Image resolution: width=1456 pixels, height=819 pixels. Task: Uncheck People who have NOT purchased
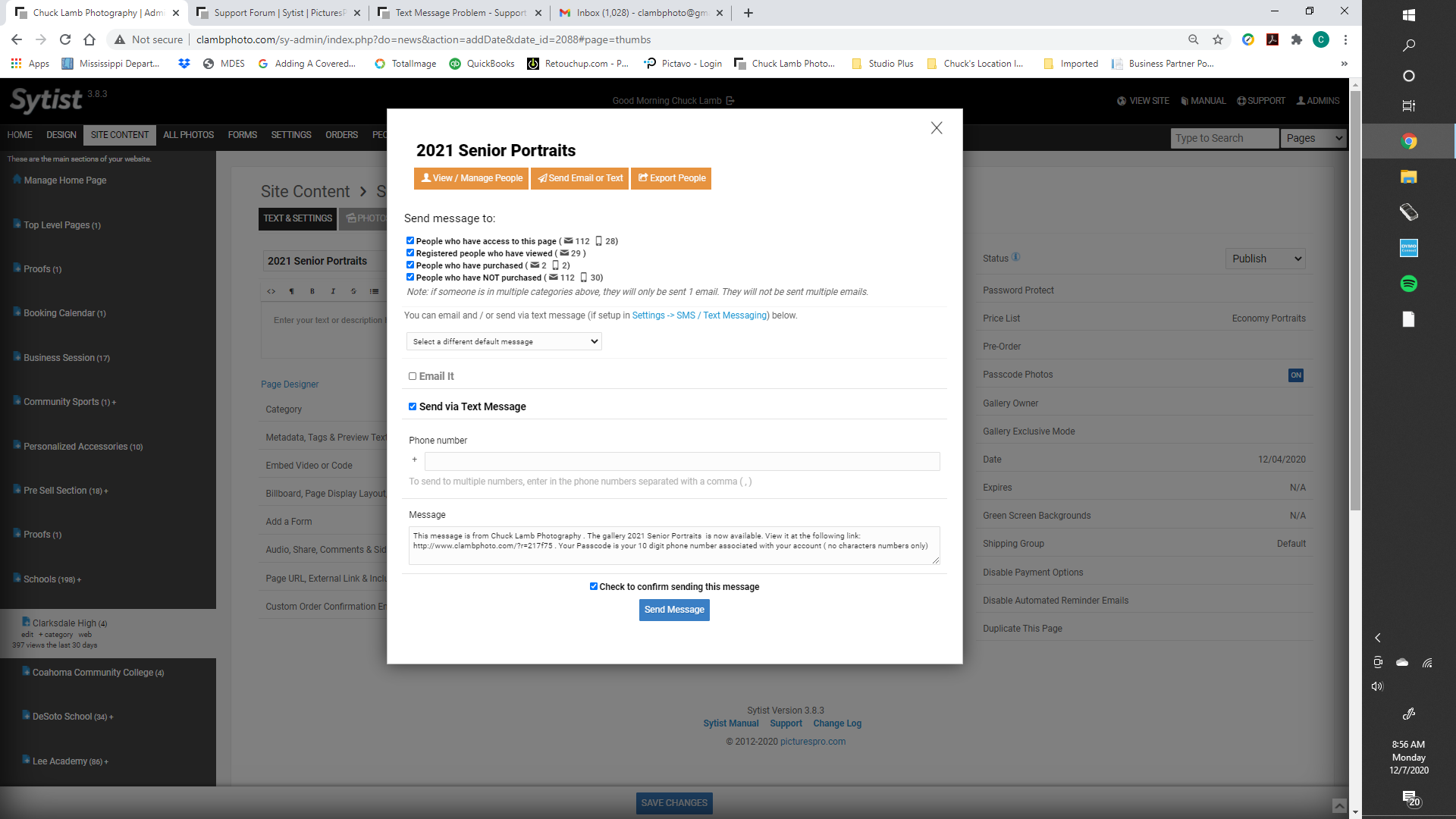pos(410,277)
